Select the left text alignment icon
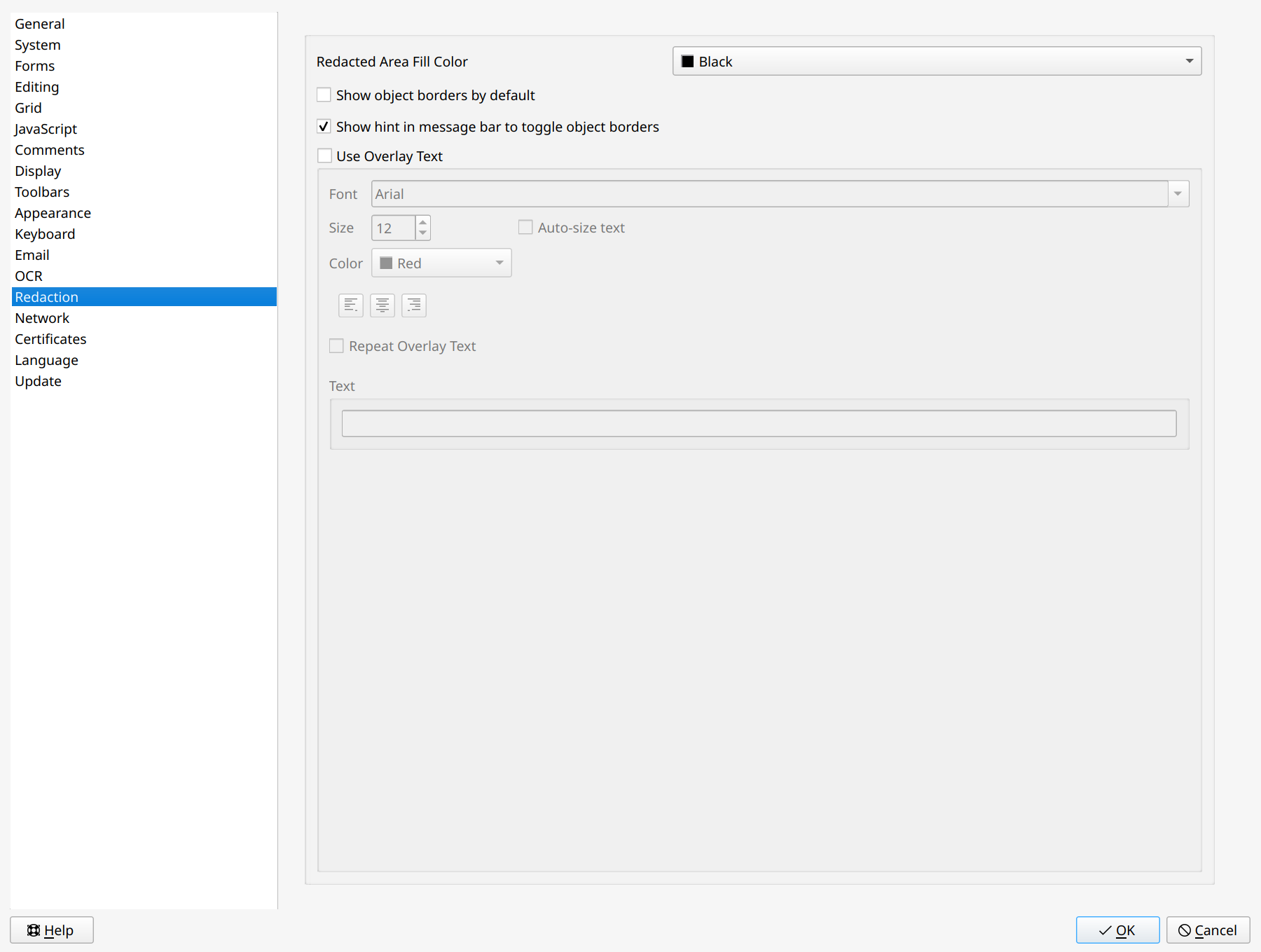Viewport: 1261px width, 952px height. point(350,305)
